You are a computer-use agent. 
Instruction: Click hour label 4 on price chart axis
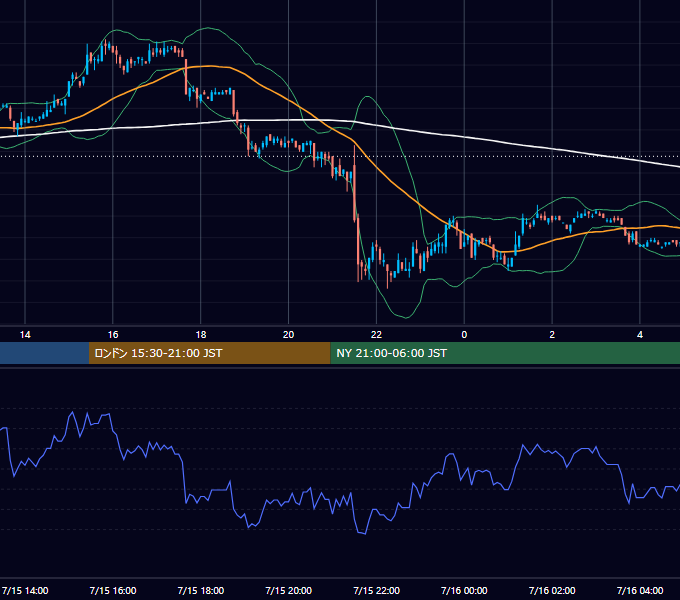(x=640, y=335)
